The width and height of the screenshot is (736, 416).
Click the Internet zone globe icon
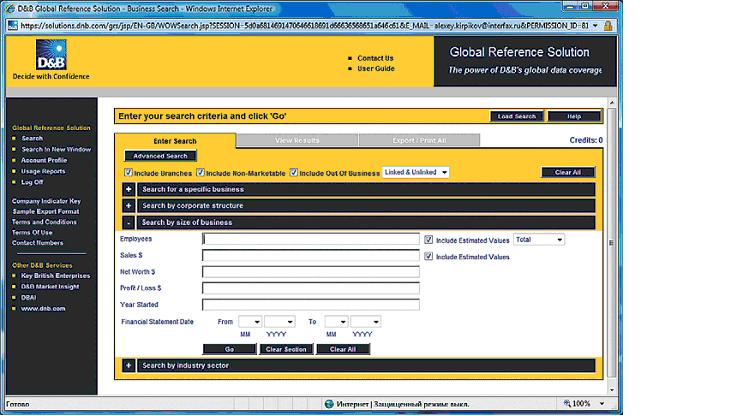(329, 404)
